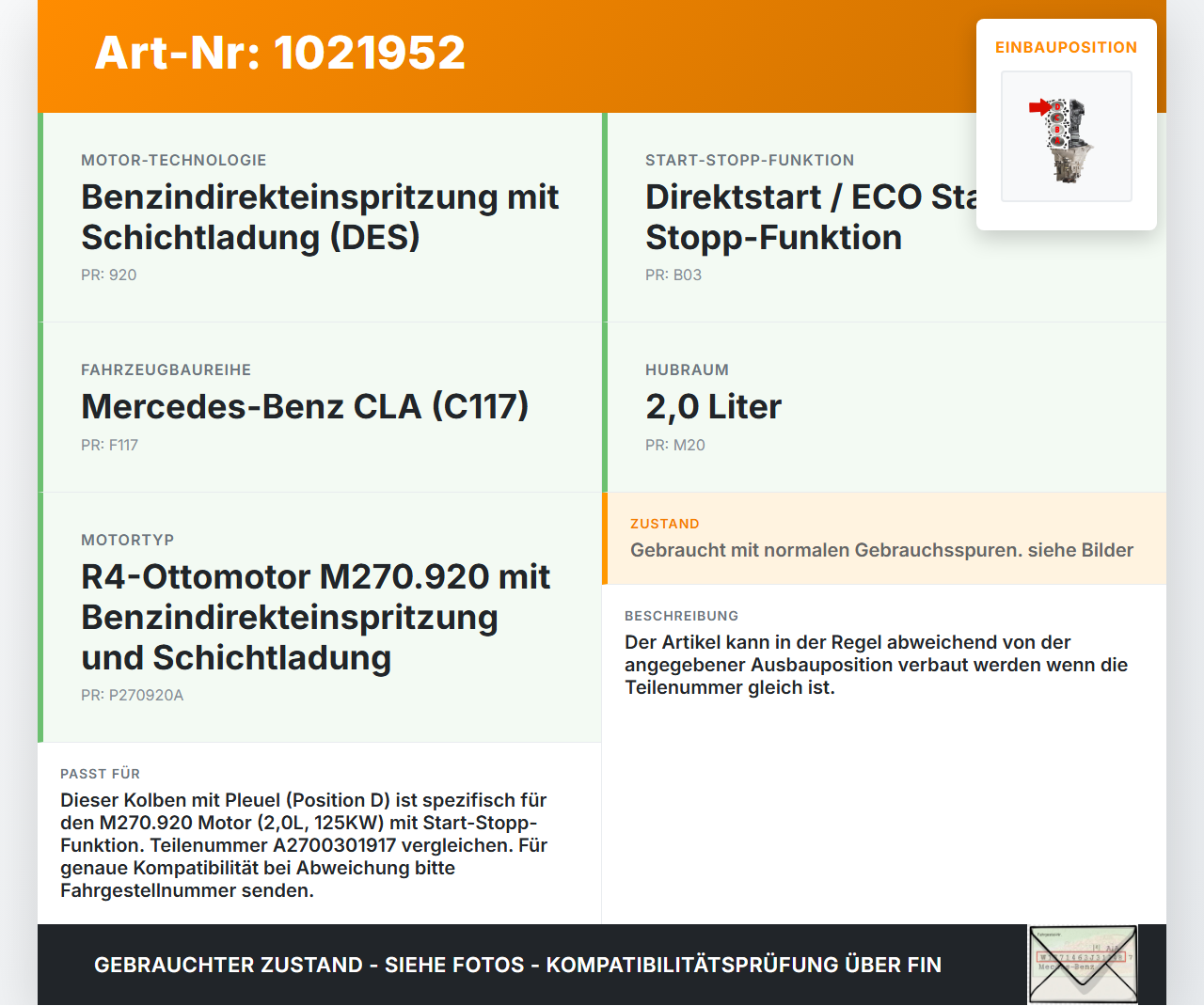Select the Gebraucht mit normalen Gebrauchsspuren text

pyautogui.click(x=881, y=550)
